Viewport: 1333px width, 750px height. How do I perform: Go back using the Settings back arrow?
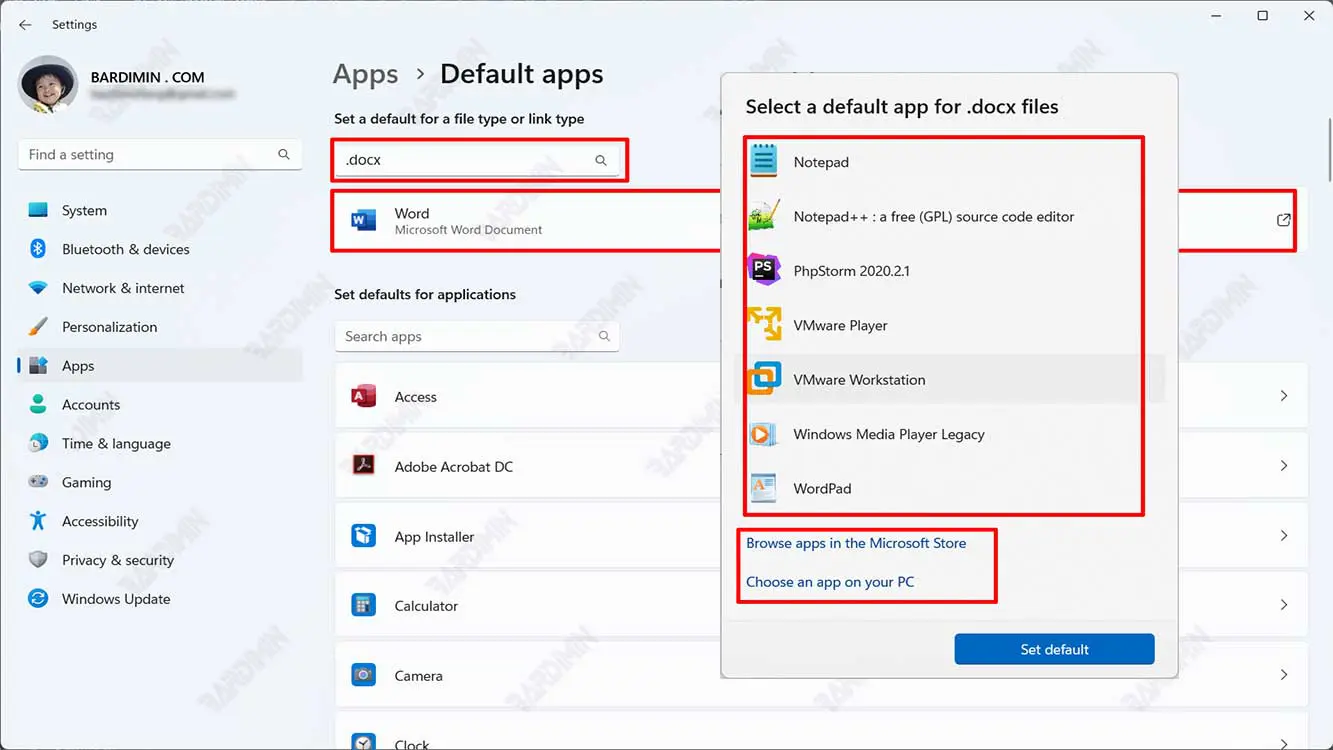[25, 24]
